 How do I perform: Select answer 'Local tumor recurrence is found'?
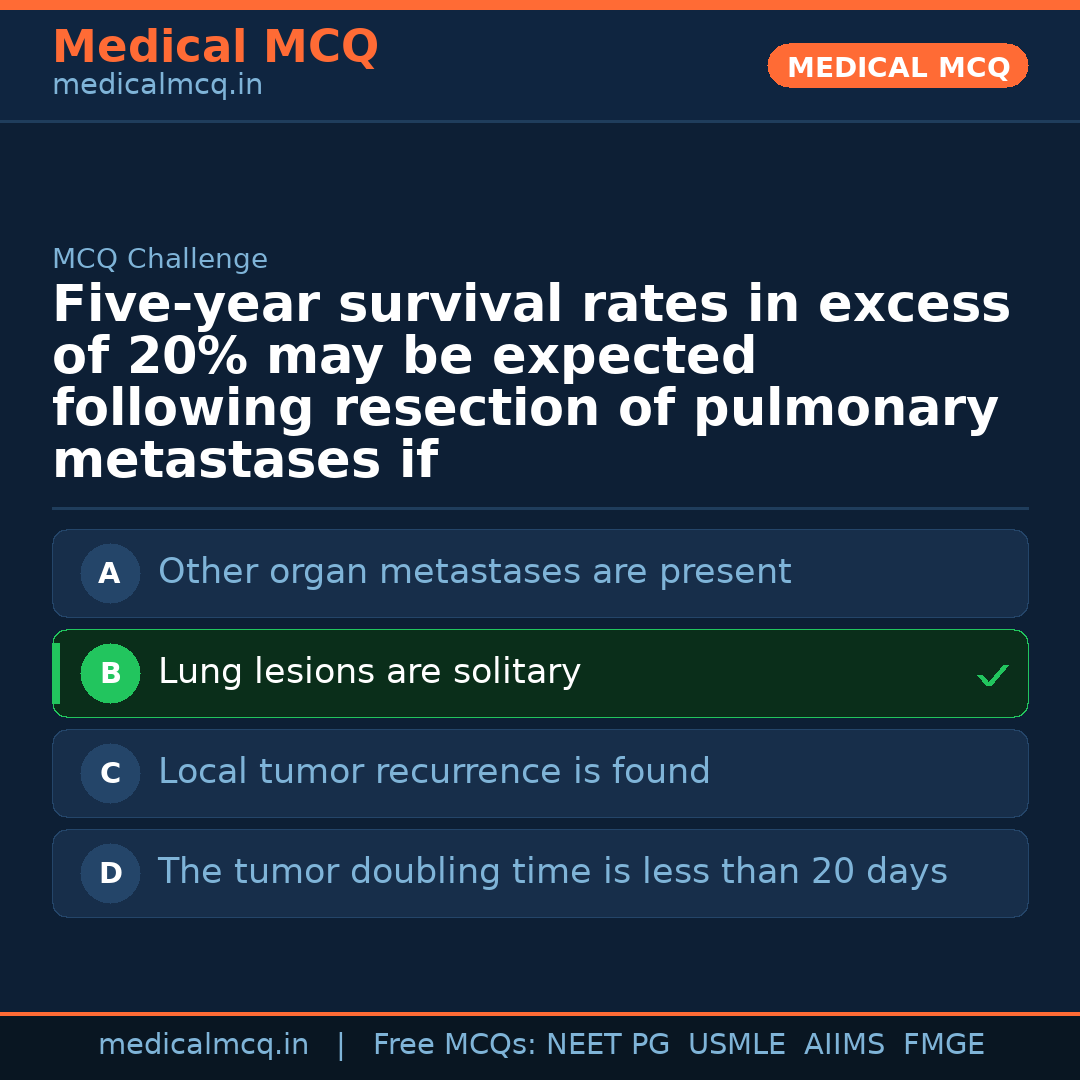434,772
